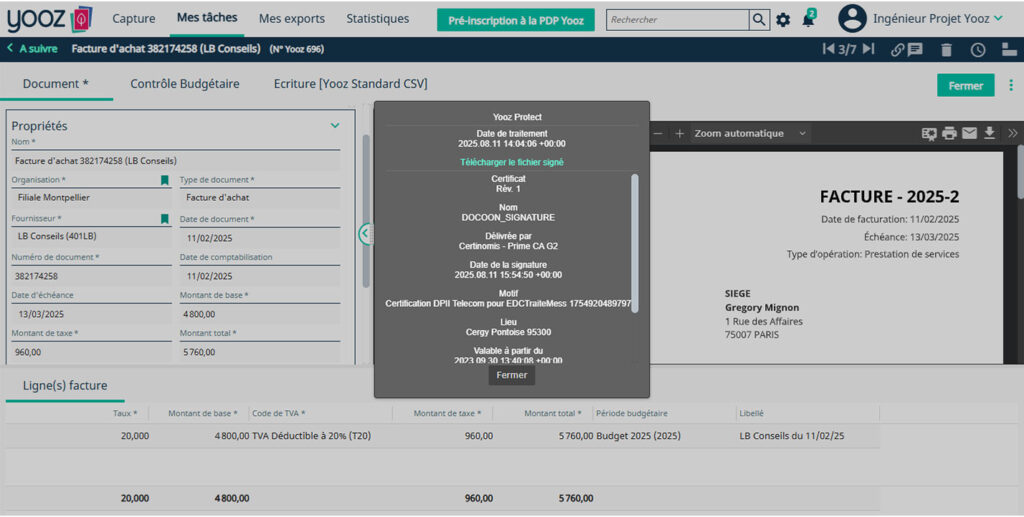Viewport: 1024px width, 517px height.
Task: Click the certificate icon in viewer toolbar
Action: (x=929, y=133)
